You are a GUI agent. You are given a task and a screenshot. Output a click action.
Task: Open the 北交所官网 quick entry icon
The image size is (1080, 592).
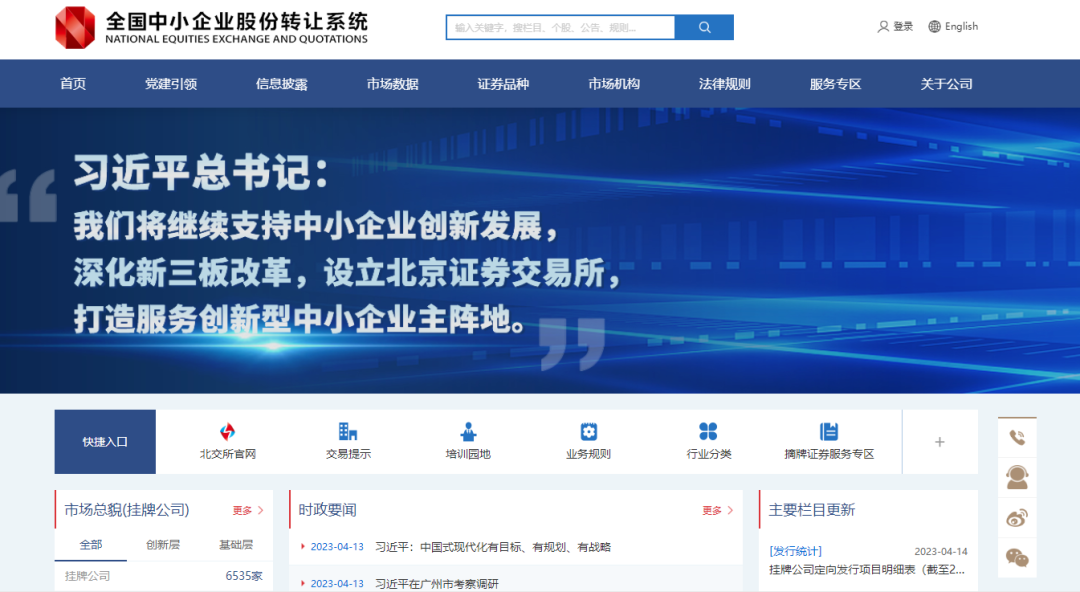point(228,432)
